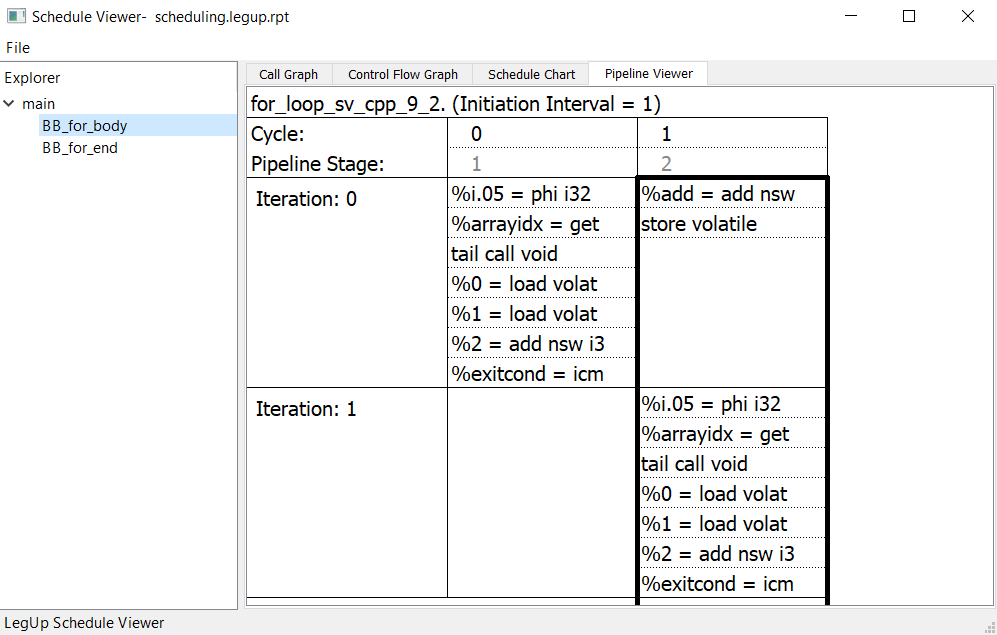Click %i.05 = phi i32 in Iteration 1
The height and width of the screenshot is (635, 997).
pyautogui.click(x=732, y=404)
